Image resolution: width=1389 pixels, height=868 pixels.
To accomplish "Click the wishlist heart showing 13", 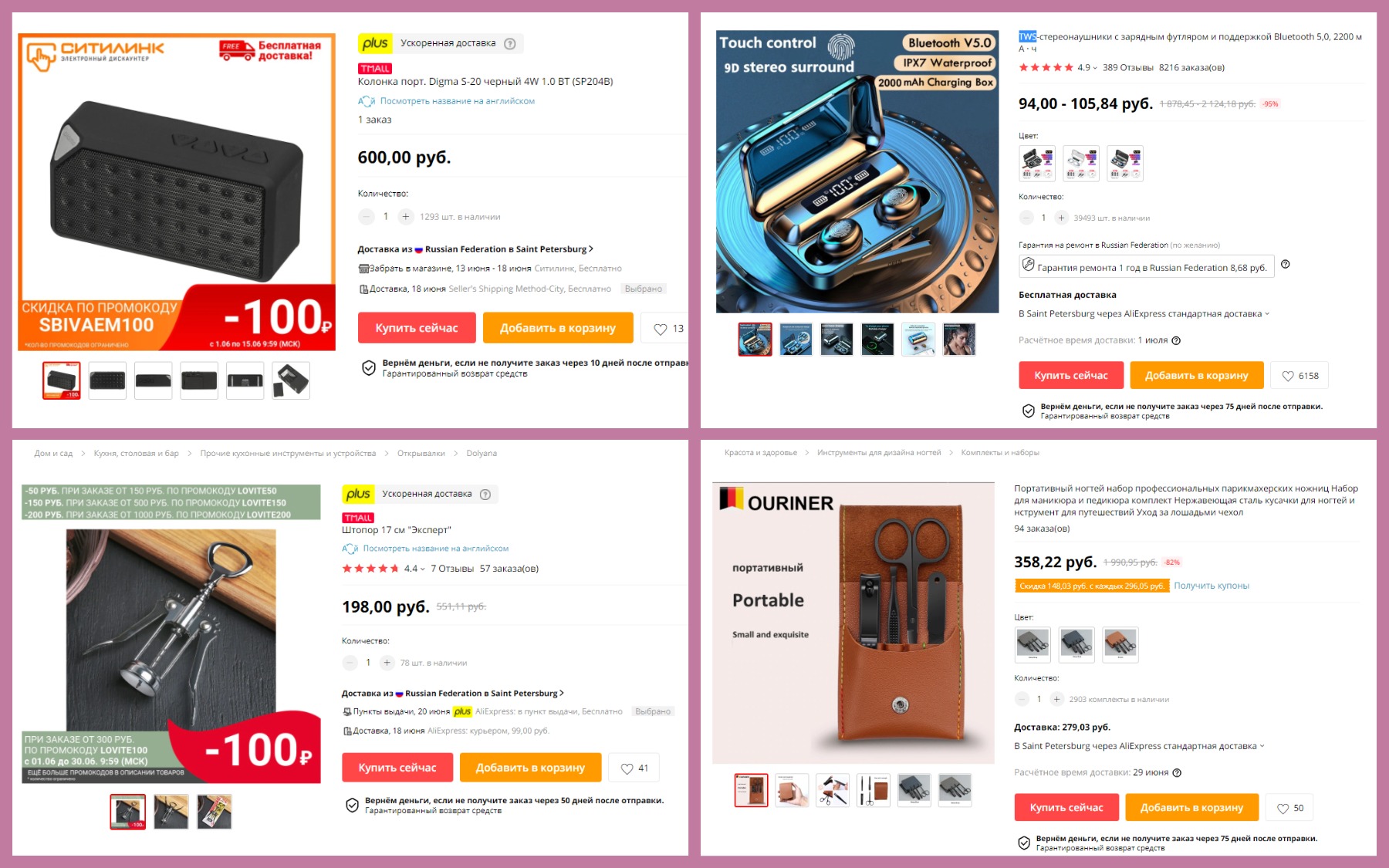I will pyautogui.click(x=668, y=329).
